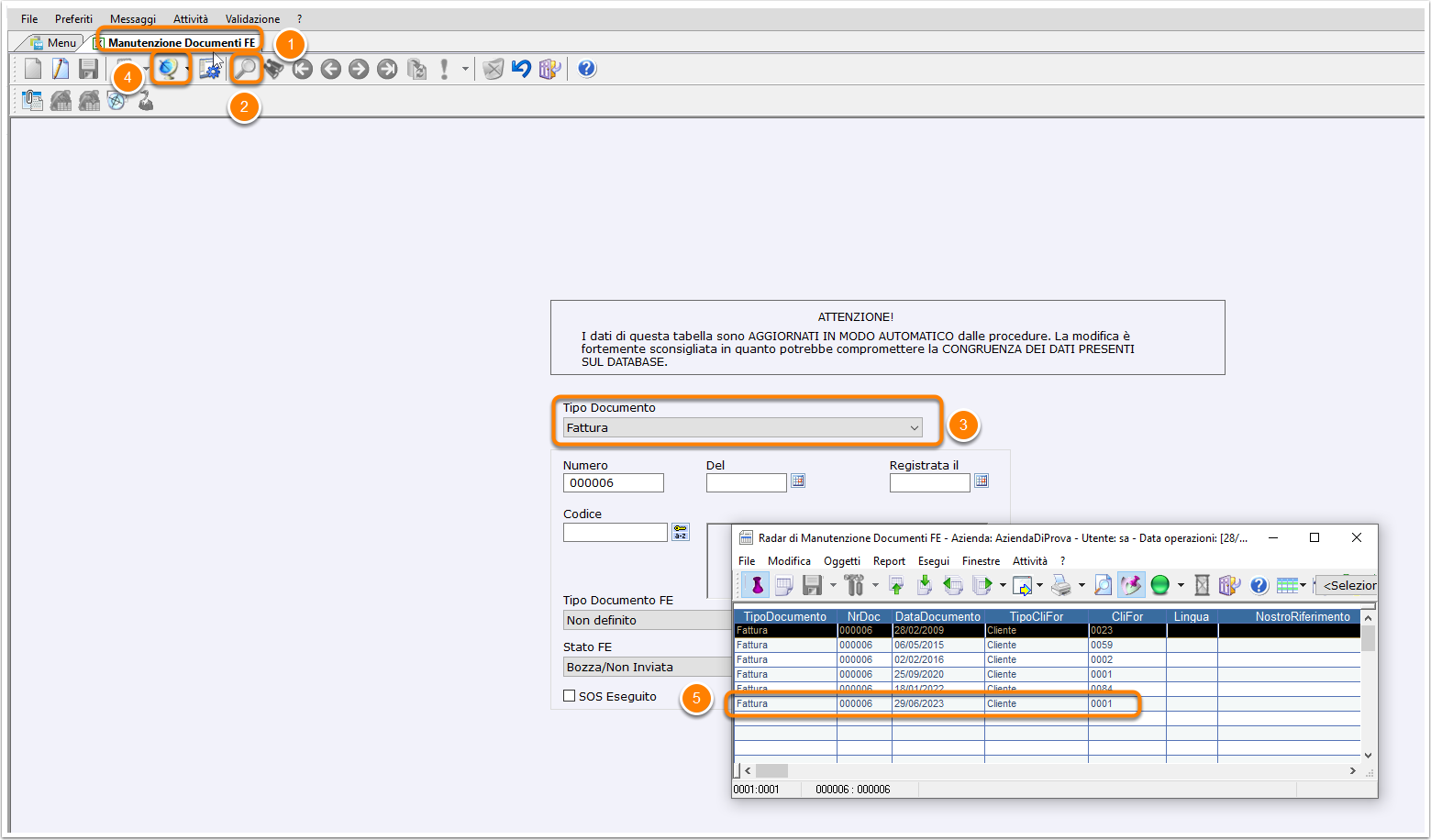This screenshot has height=840, width=1431.
Task: Open the Preferiti menu
Action: [73, 19]
